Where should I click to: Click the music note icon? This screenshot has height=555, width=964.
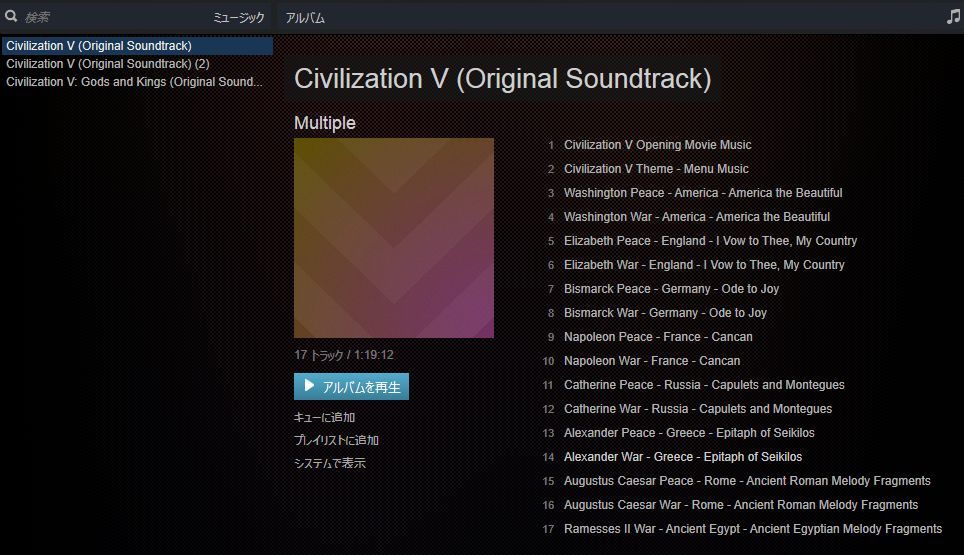point(953,17)
